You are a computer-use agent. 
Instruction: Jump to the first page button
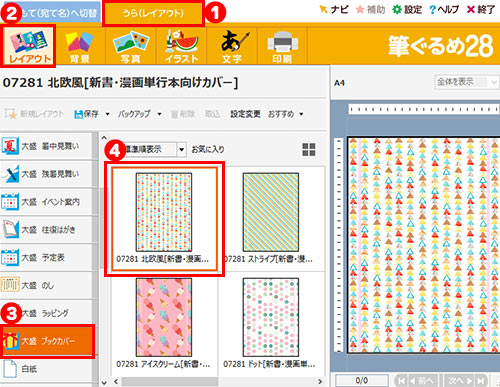click(x=402, y=381)
